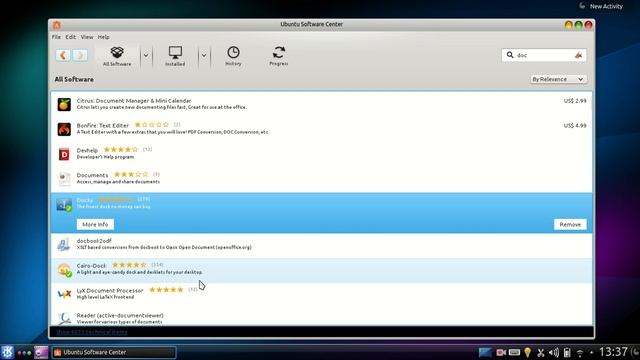The height and width of the screenshot is (360, 640).
Task: Click the camera icon in system tray
Action: point(501,352)
